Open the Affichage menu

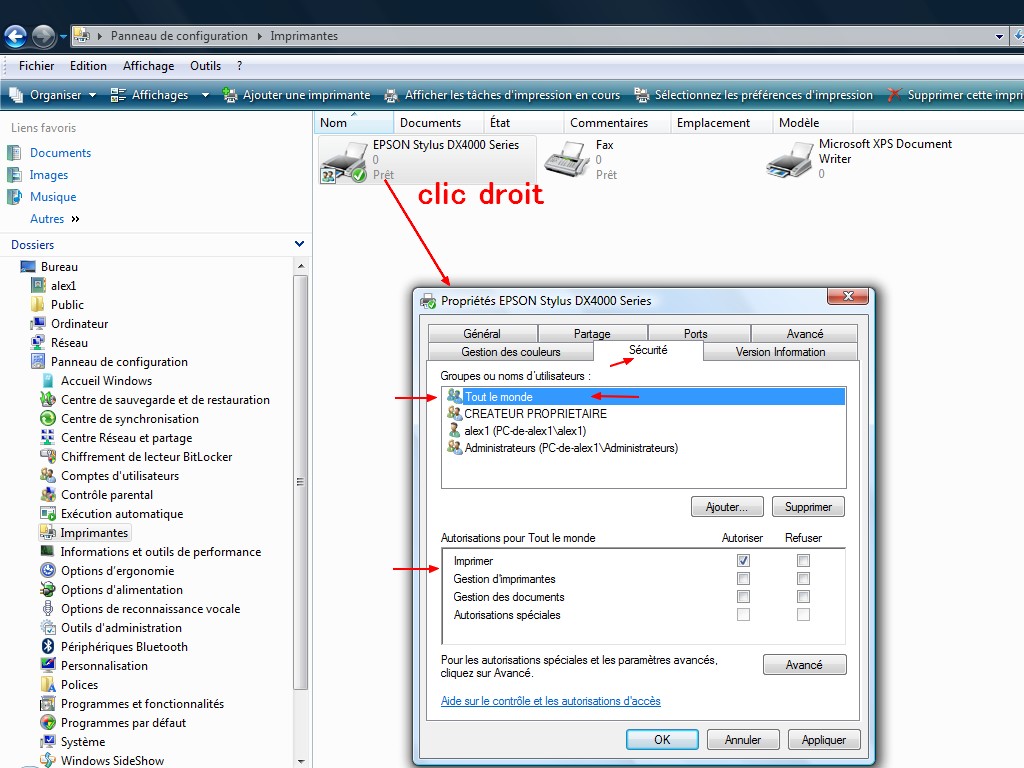tap(148, 66)
